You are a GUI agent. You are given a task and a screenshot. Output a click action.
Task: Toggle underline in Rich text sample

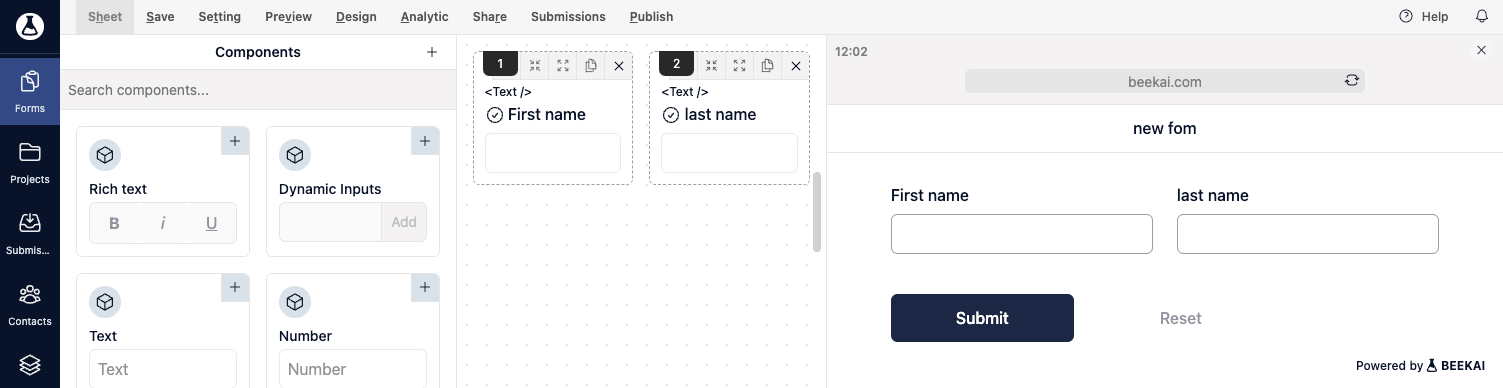(x=211, y=223)
